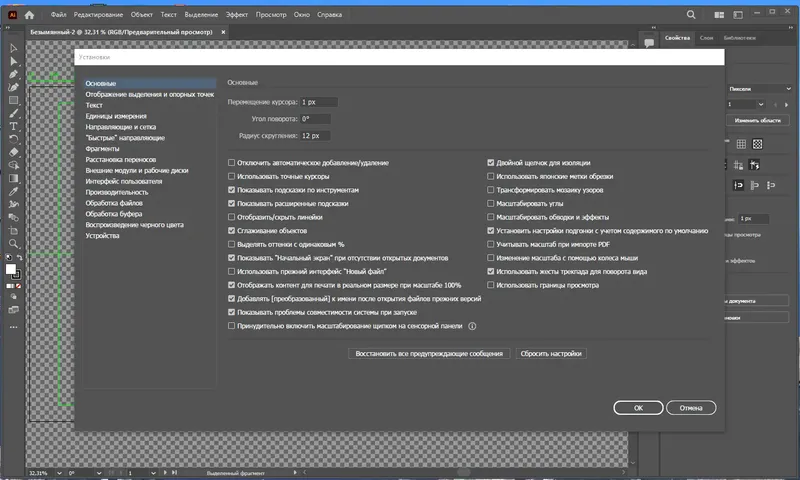Click the None color button under swatches
Image resolution: width=800 pixels, height=480 pixels.
(x=18, y=286)
